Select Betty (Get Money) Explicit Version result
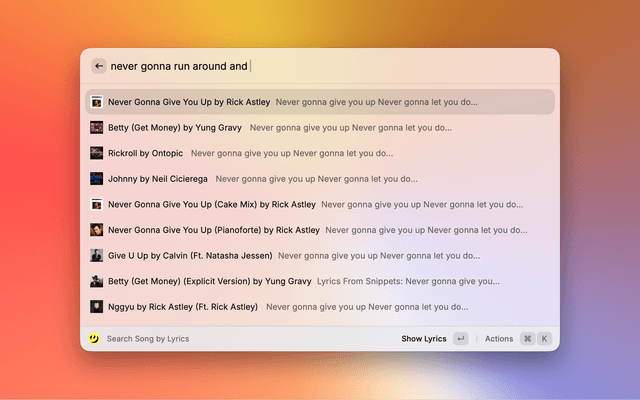This screenshot has height=400, width=640. (x=210, y=281)
